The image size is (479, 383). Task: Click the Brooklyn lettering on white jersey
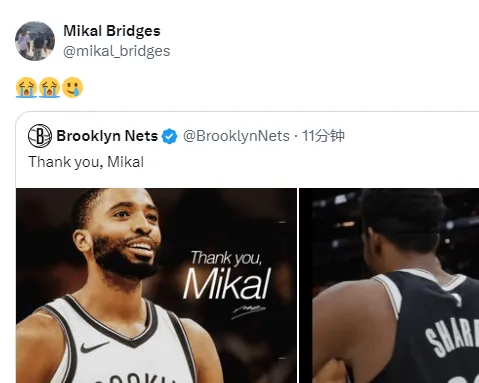133,378
